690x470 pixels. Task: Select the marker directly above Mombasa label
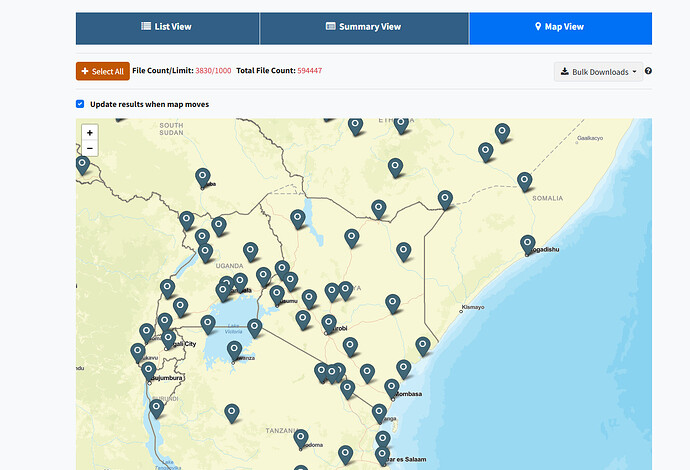pyautogui.click(x=392, y=386)
